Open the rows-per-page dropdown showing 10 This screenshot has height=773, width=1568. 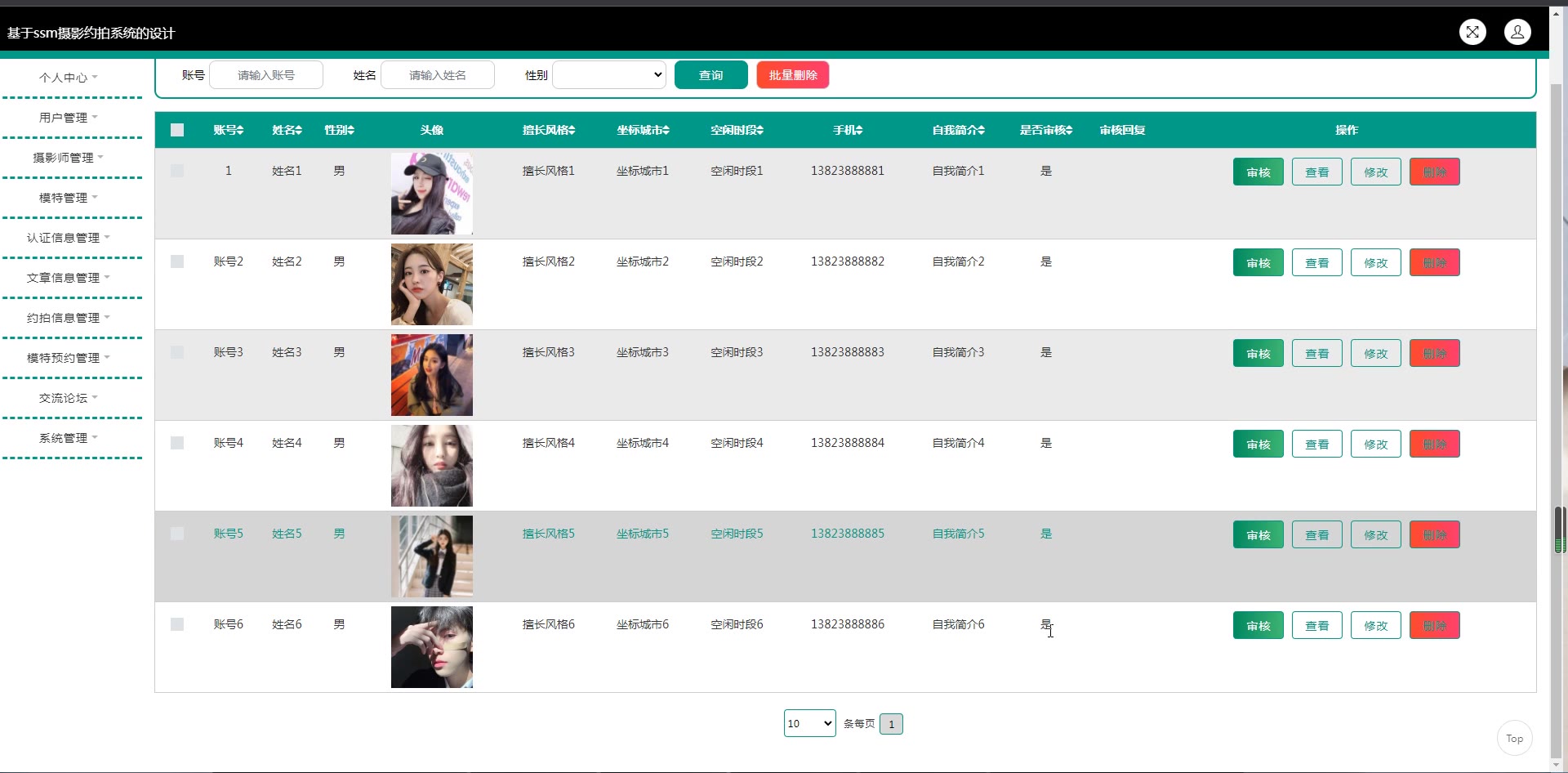(x=809, y=723)
